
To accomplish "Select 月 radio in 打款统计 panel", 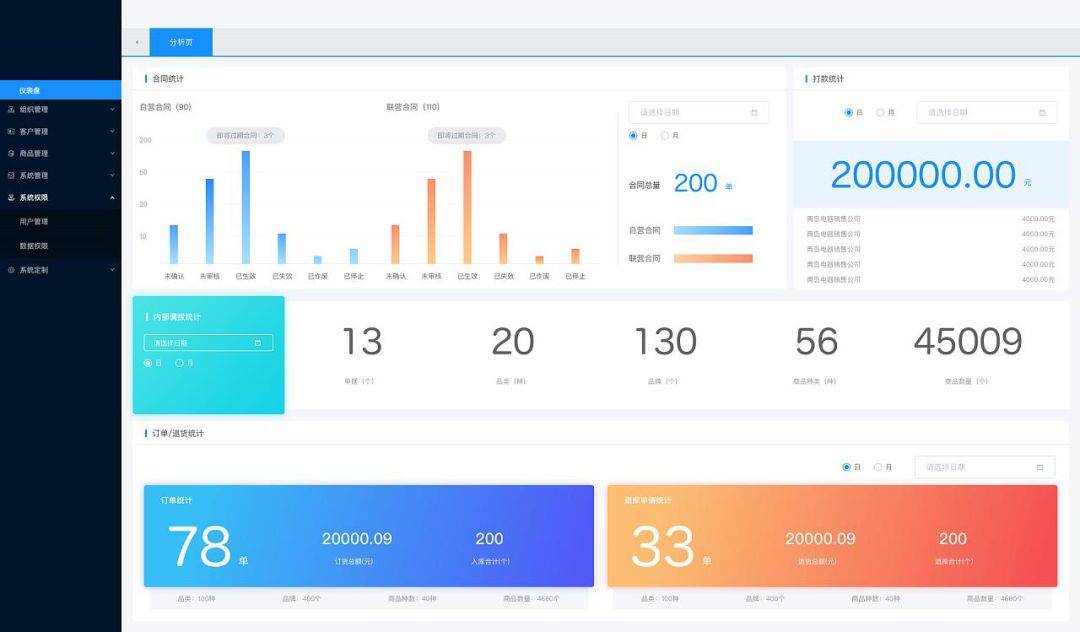I will (x=880, y=113).
